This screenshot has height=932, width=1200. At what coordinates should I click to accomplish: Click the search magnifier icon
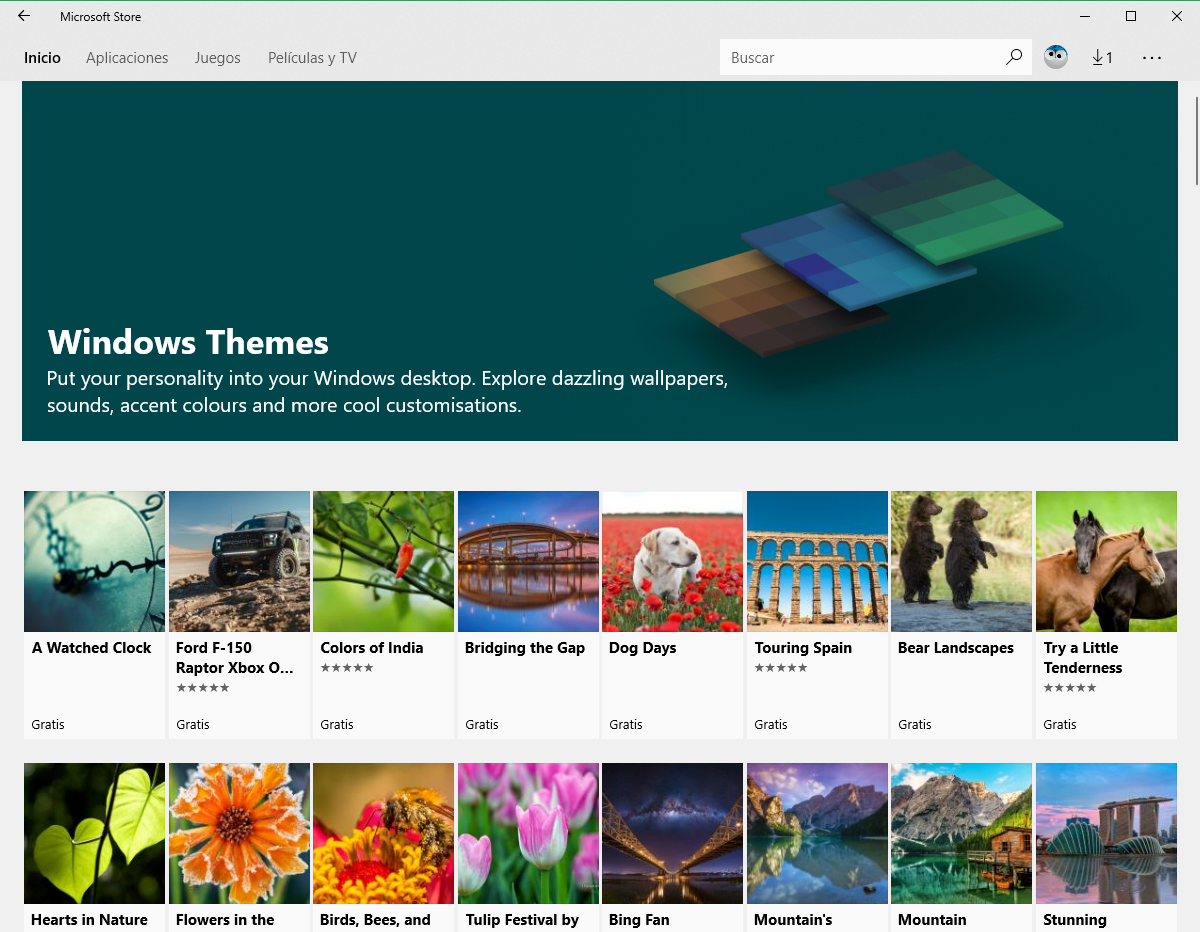pos(1014,57)
